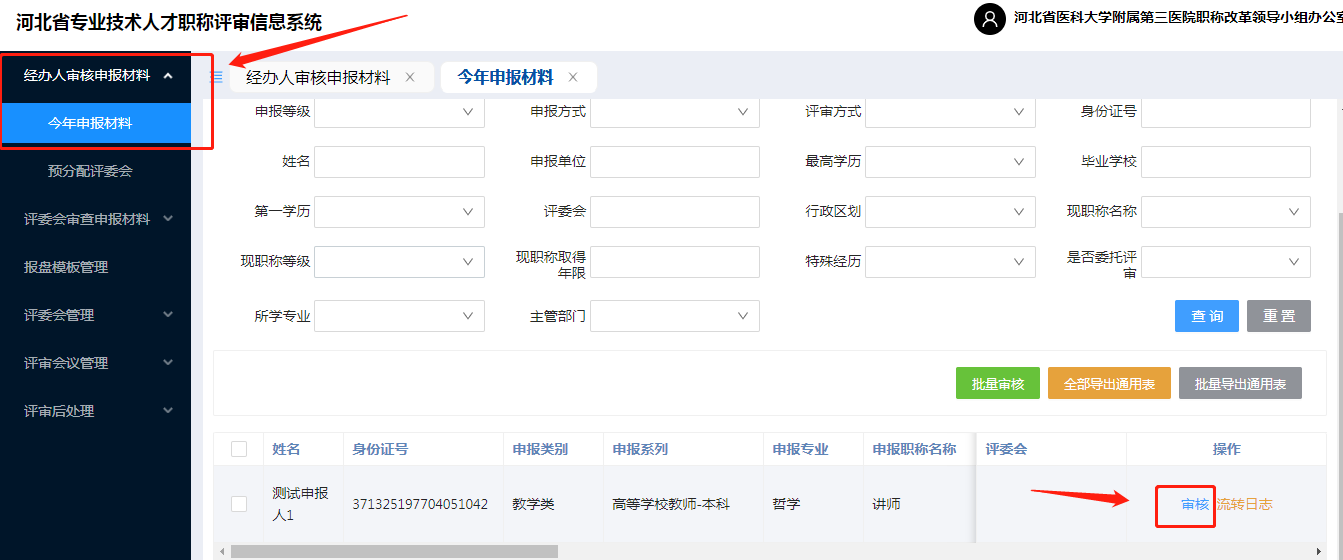The height and width of the screenshot is (560, 1343).
Task: Select the header checkbox to select all rows
Action: coord(239,449)
